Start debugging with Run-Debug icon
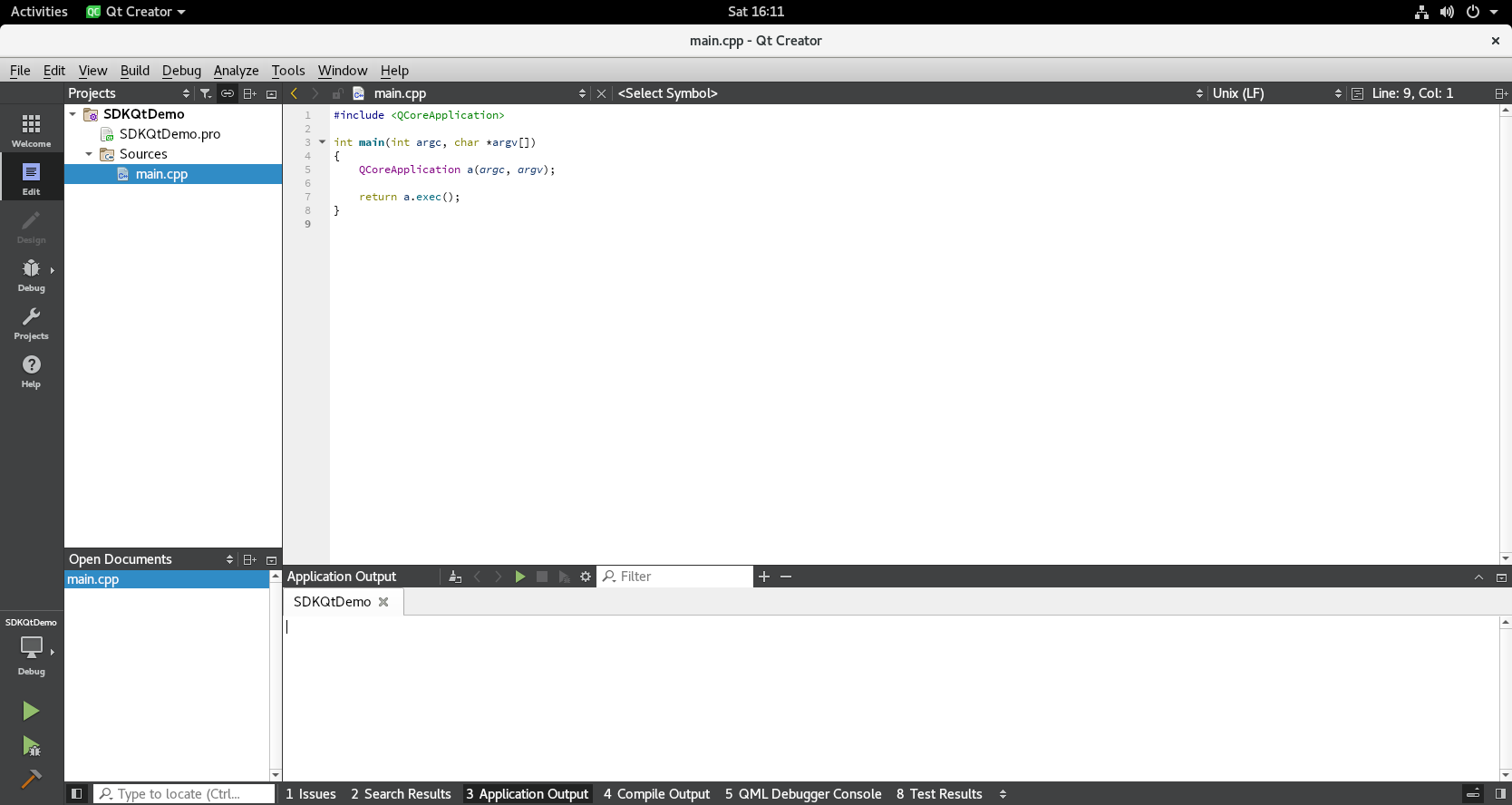Viewport: 1512px width, 805px height. pos(31,746)
